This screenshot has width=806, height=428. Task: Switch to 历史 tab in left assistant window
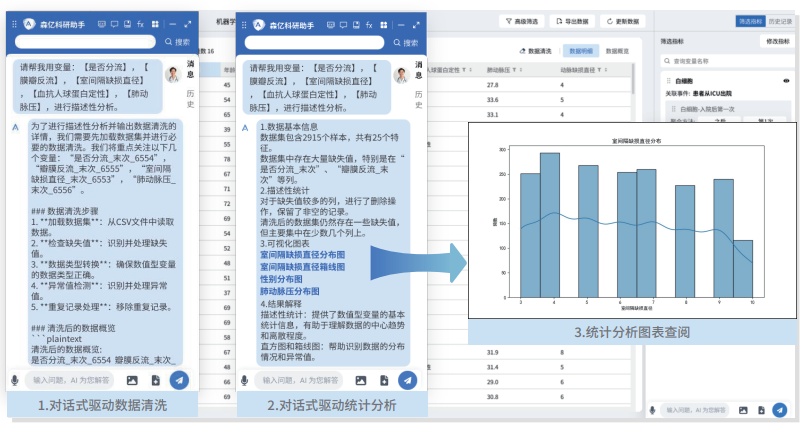[190, 99]
